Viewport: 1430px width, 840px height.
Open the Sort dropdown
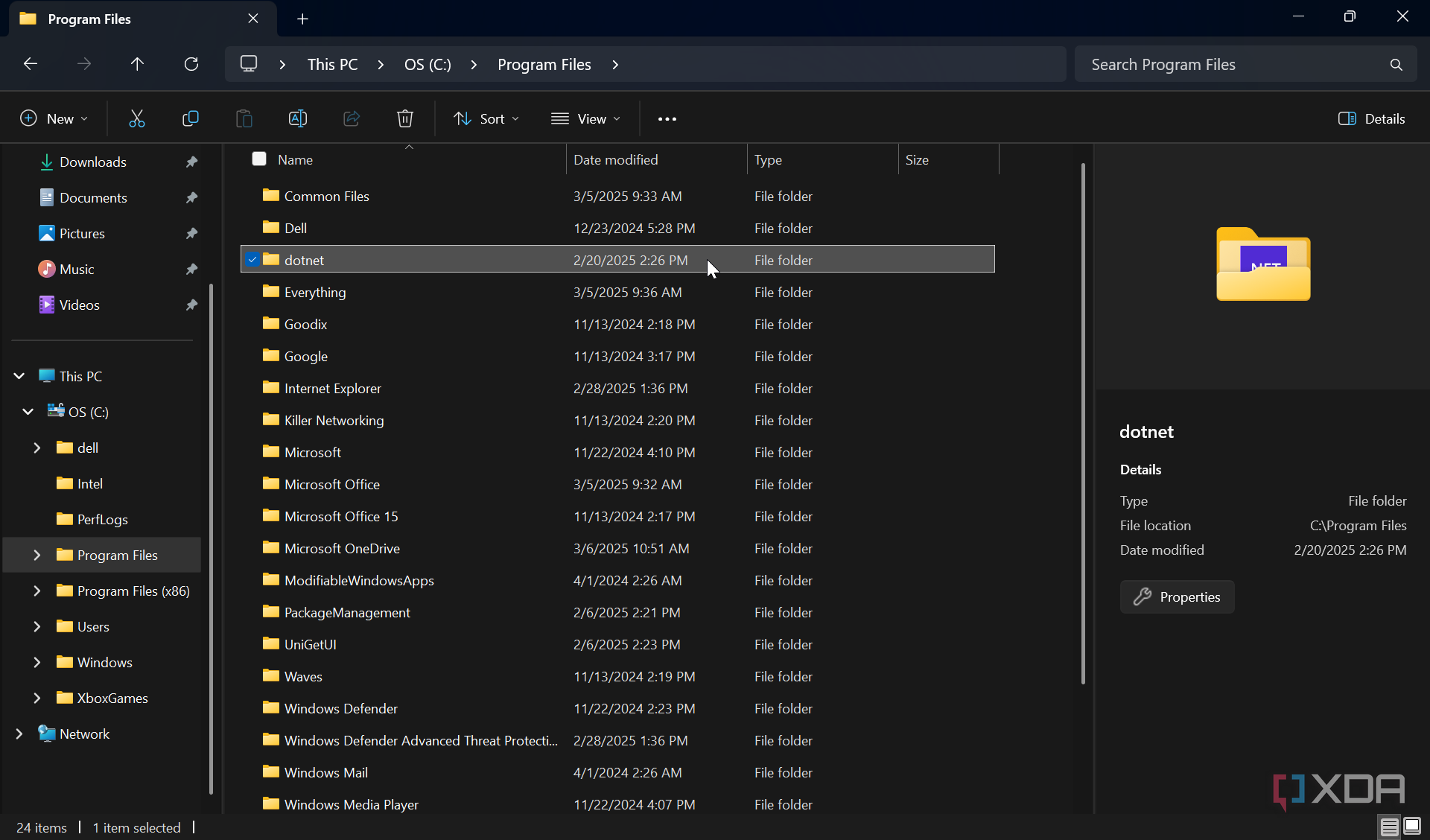487,118
